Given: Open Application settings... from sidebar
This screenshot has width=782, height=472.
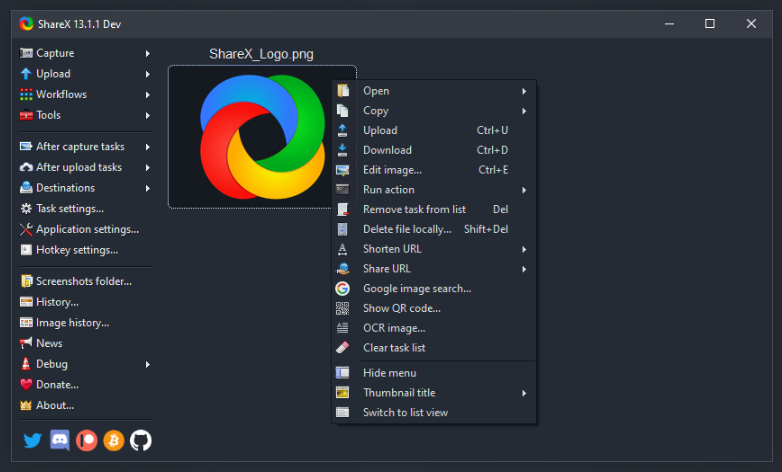Looking at the screenshot, I should [x=87, y=230].
